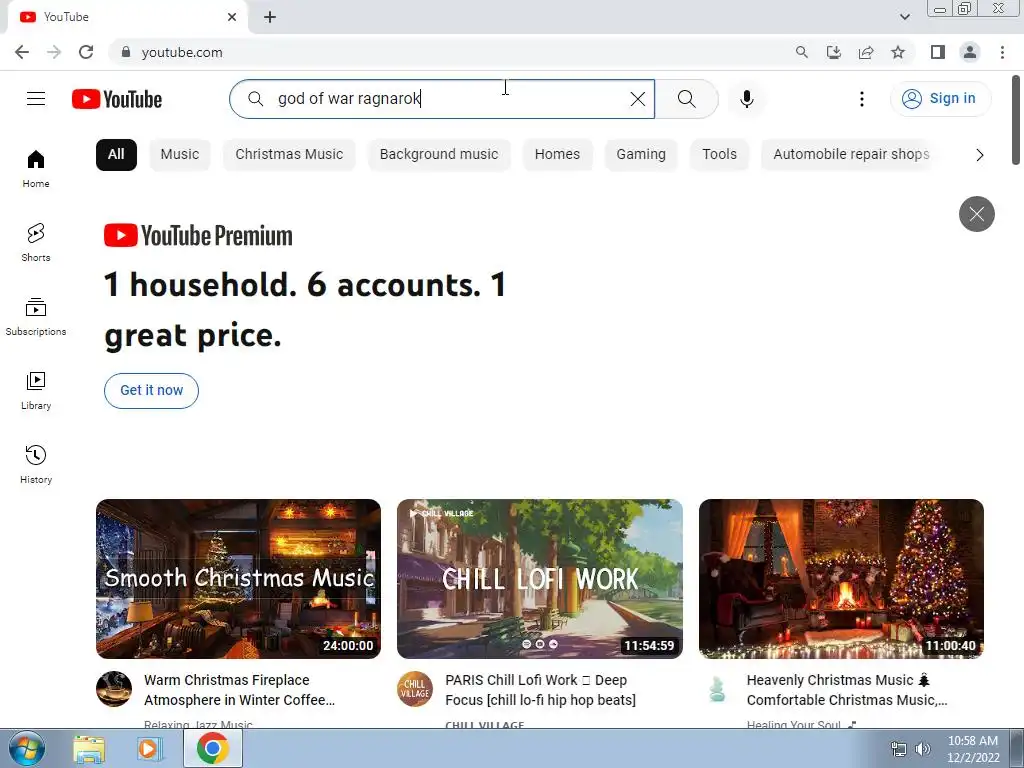Close the YouTube browser tab

point(232,17)
